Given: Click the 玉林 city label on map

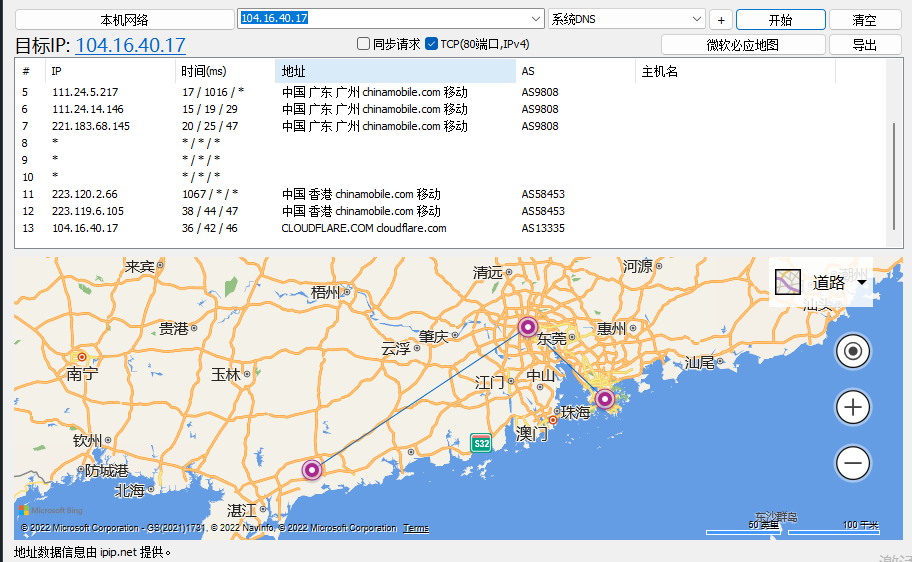Looking at the screenshot, I should tap(226, 374).
